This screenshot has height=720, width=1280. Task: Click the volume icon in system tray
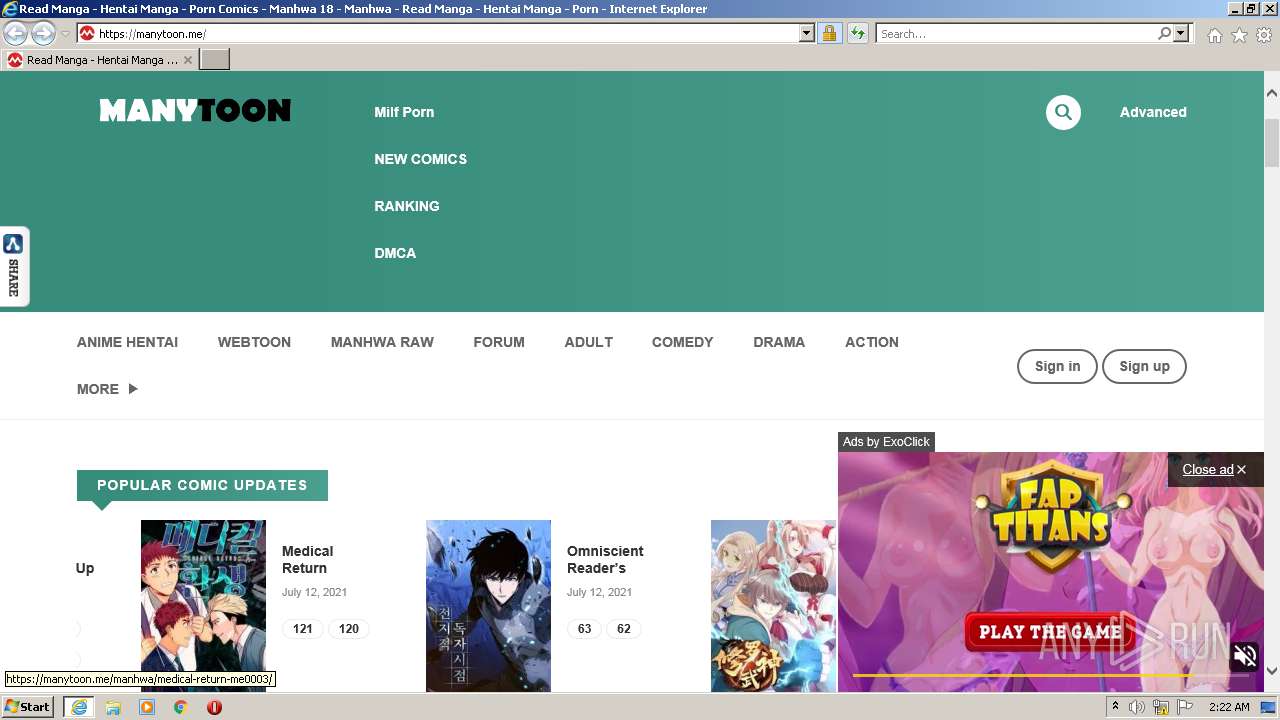1137,707
